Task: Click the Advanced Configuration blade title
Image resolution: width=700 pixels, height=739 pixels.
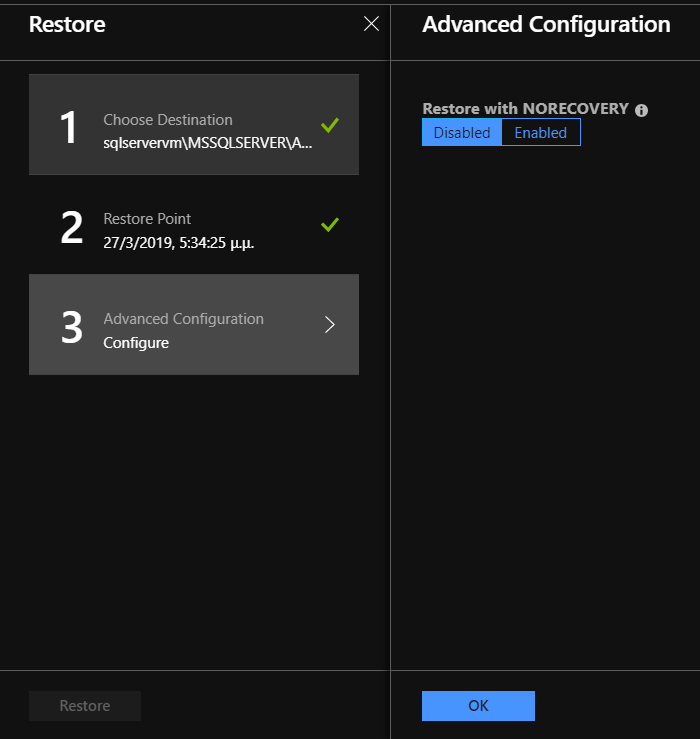Action: pos(546,25)
